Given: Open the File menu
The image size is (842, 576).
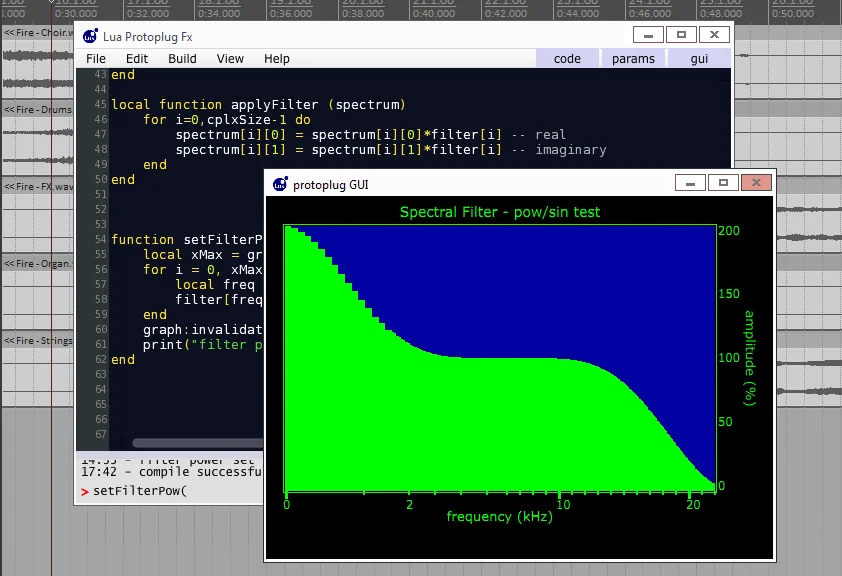Looking at the screenshot, I should pyautogui.click(x=96, y=59).
